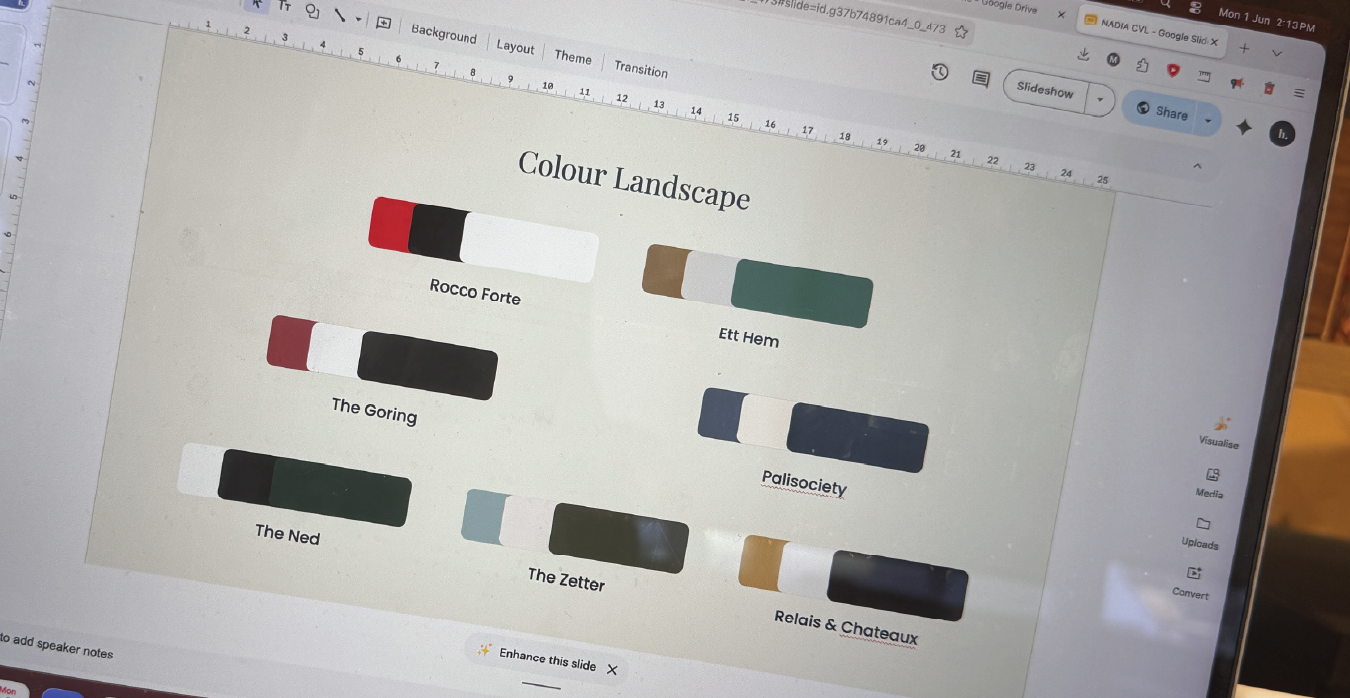
Task: Select the light blue Zetter swatch
Action: pyautogui.click(x=482, y=518)
